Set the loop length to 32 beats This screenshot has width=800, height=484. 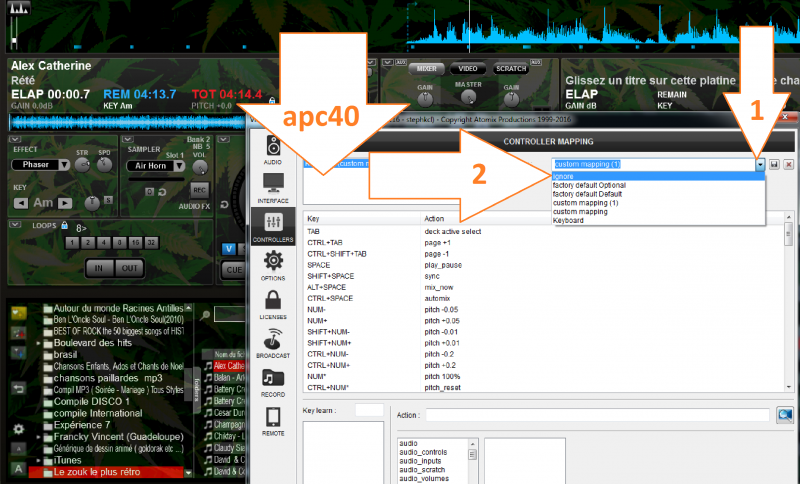point(151,243)
